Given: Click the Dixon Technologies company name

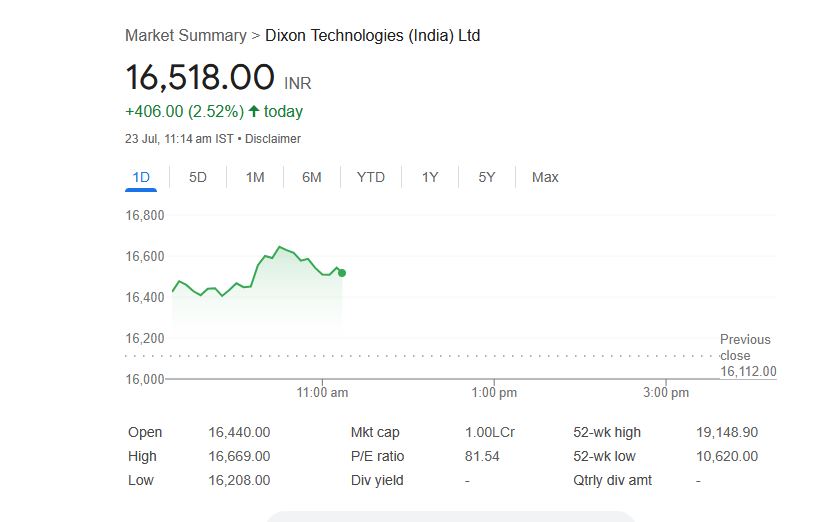Looking at the screenshot, I should tap(372, 36).
